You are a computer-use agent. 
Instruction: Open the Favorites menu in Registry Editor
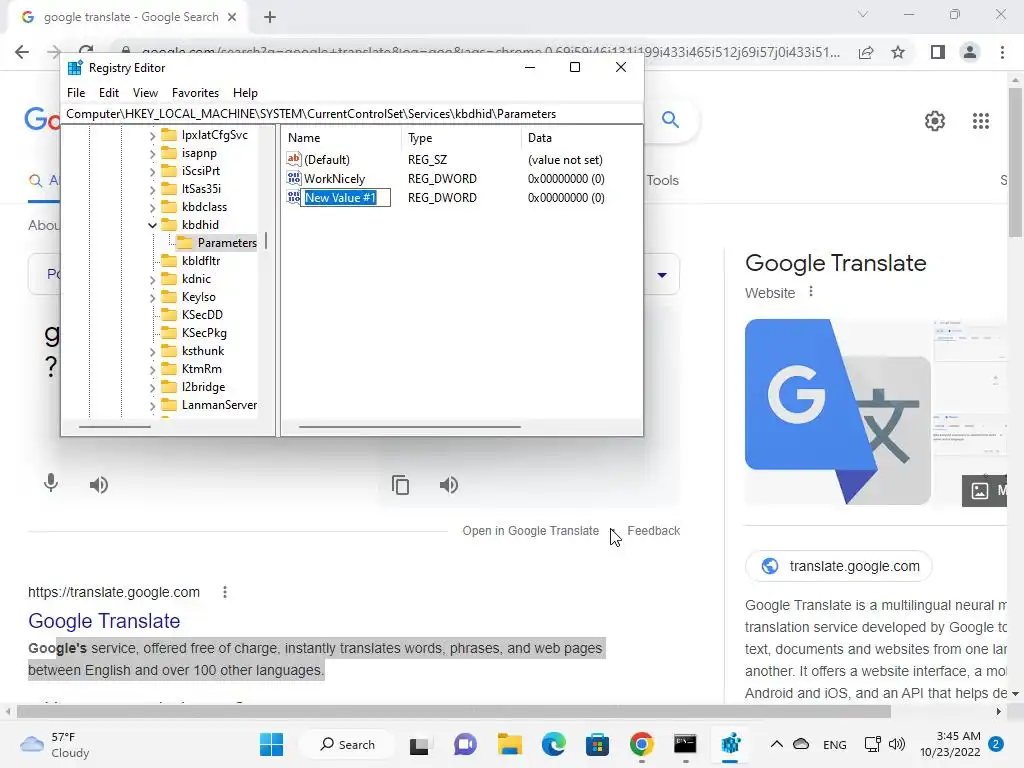point(195,93)
